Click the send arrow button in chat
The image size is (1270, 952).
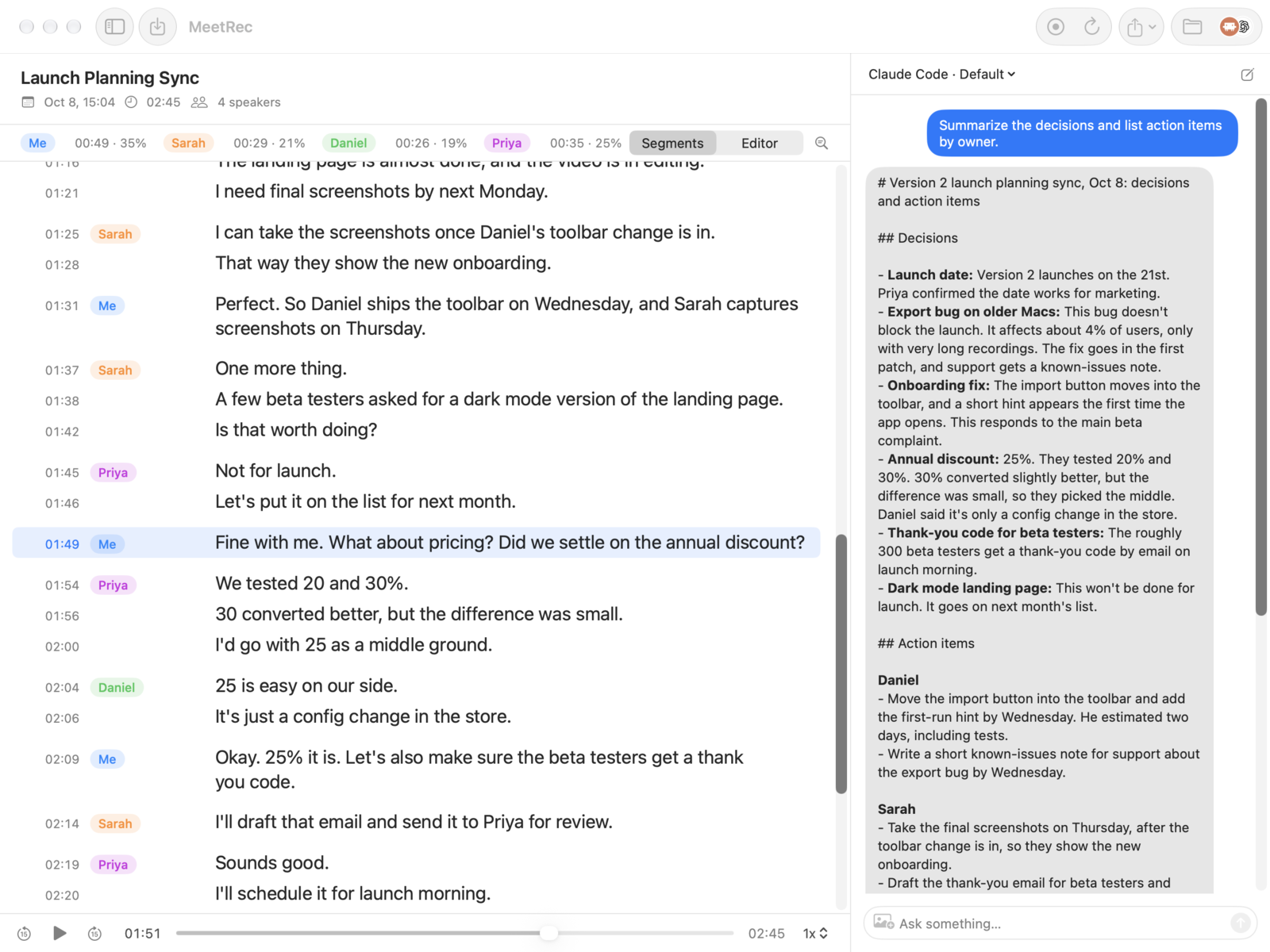coord(1240,923)
